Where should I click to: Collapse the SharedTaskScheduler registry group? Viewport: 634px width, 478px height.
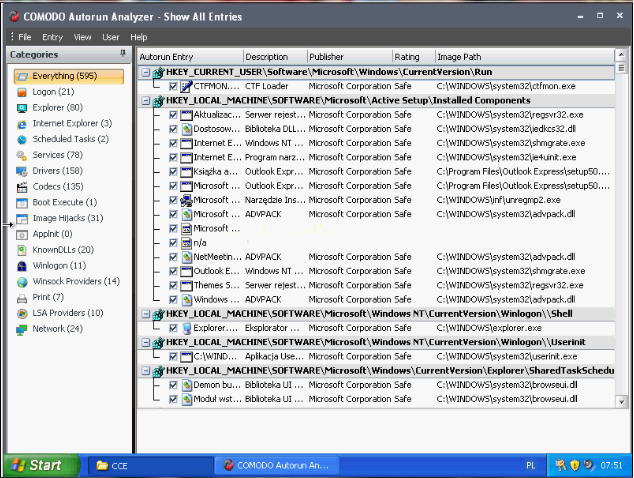(x=146, y=371)
